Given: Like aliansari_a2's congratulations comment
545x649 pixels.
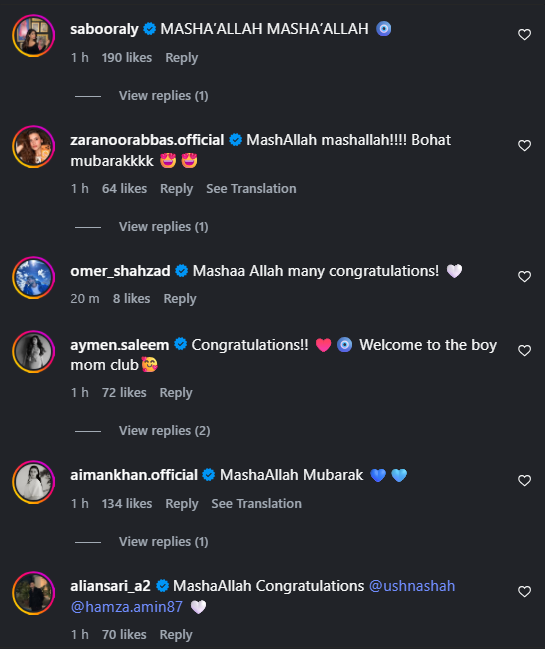Looking at the screenshot, I should (524, 591).
